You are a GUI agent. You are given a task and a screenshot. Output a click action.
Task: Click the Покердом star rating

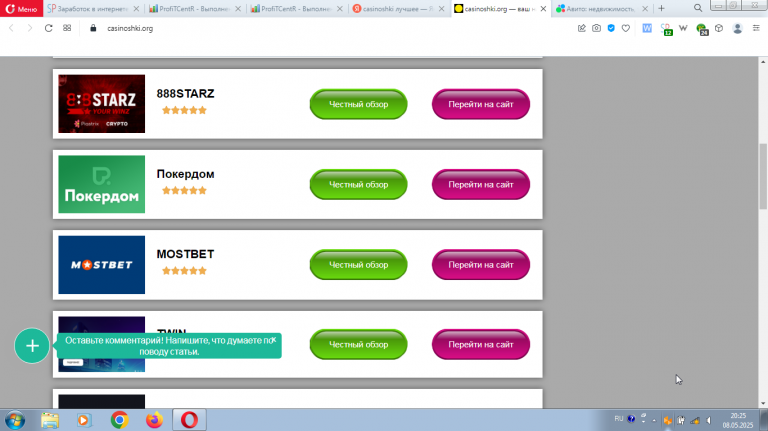[x=184, y=191]
